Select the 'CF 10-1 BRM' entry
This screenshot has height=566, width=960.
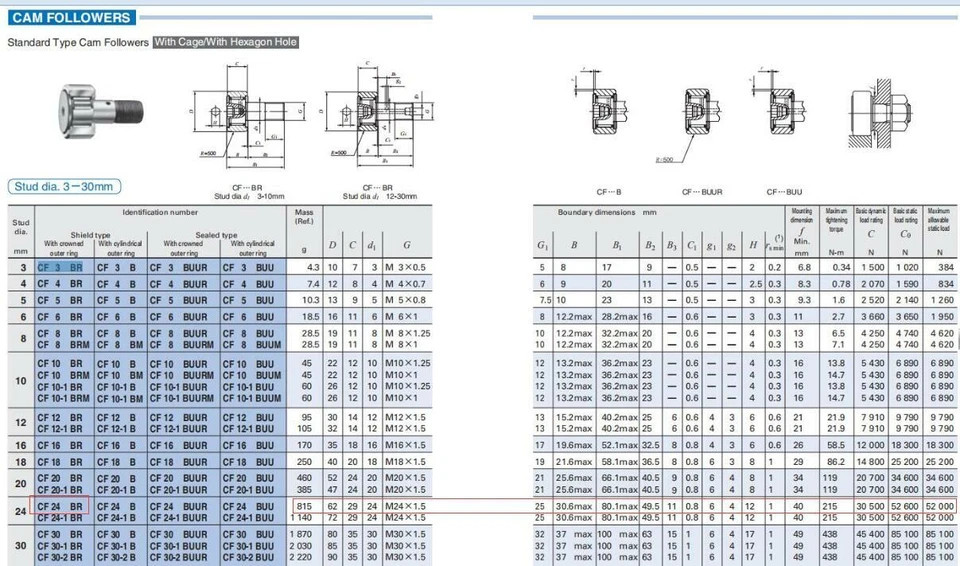point(63,398)
